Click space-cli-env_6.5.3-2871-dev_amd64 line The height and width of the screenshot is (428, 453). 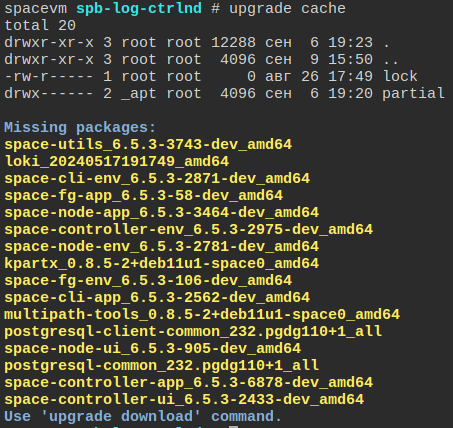(x=157, y=179)
